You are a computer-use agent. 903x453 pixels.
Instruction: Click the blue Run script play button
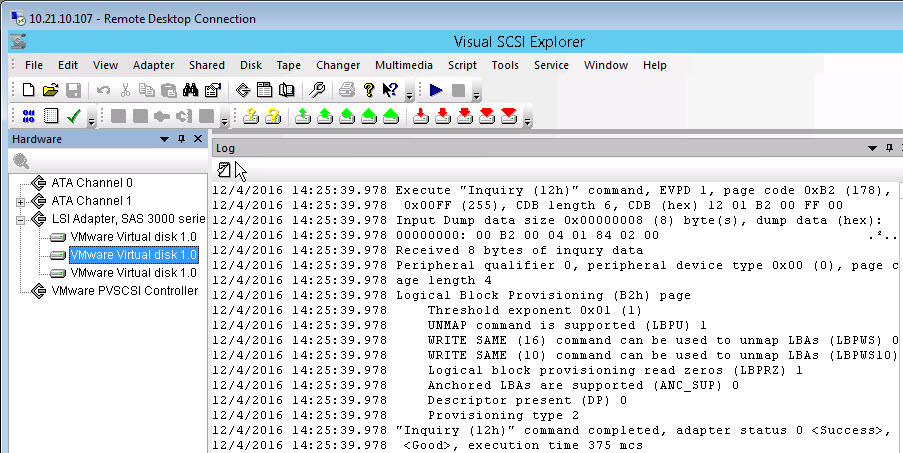pyautogui.click(x=436, y=90)
